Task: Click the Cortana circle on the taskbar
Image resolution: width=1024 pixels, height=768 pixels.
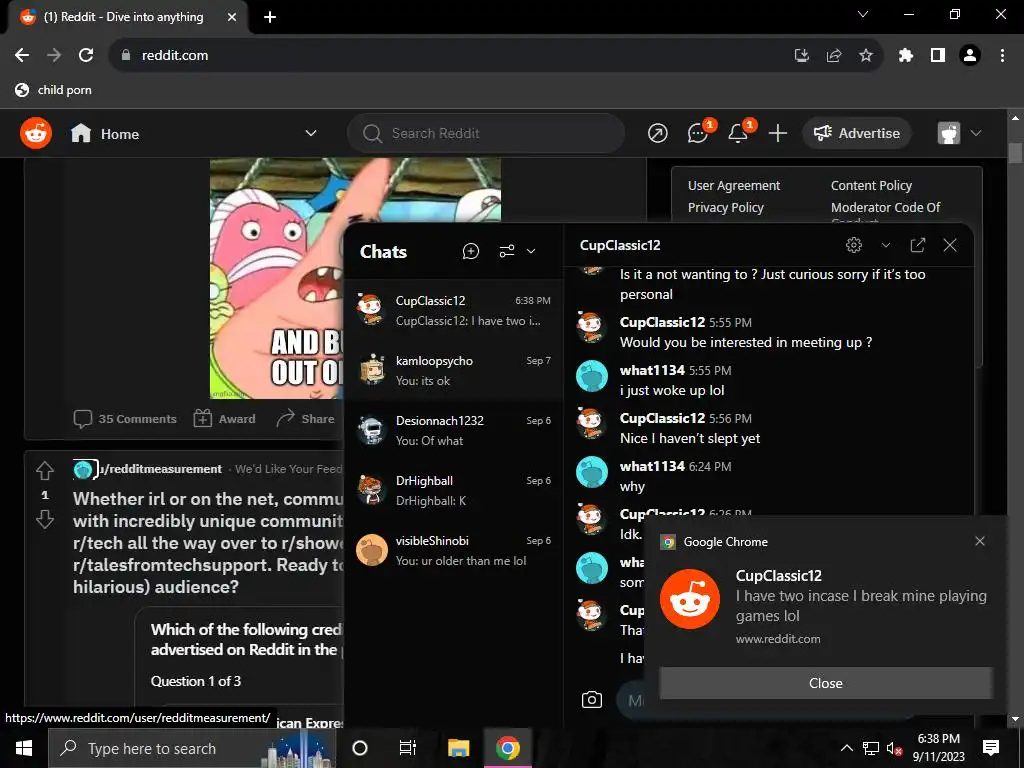Action: coord(360,748)
